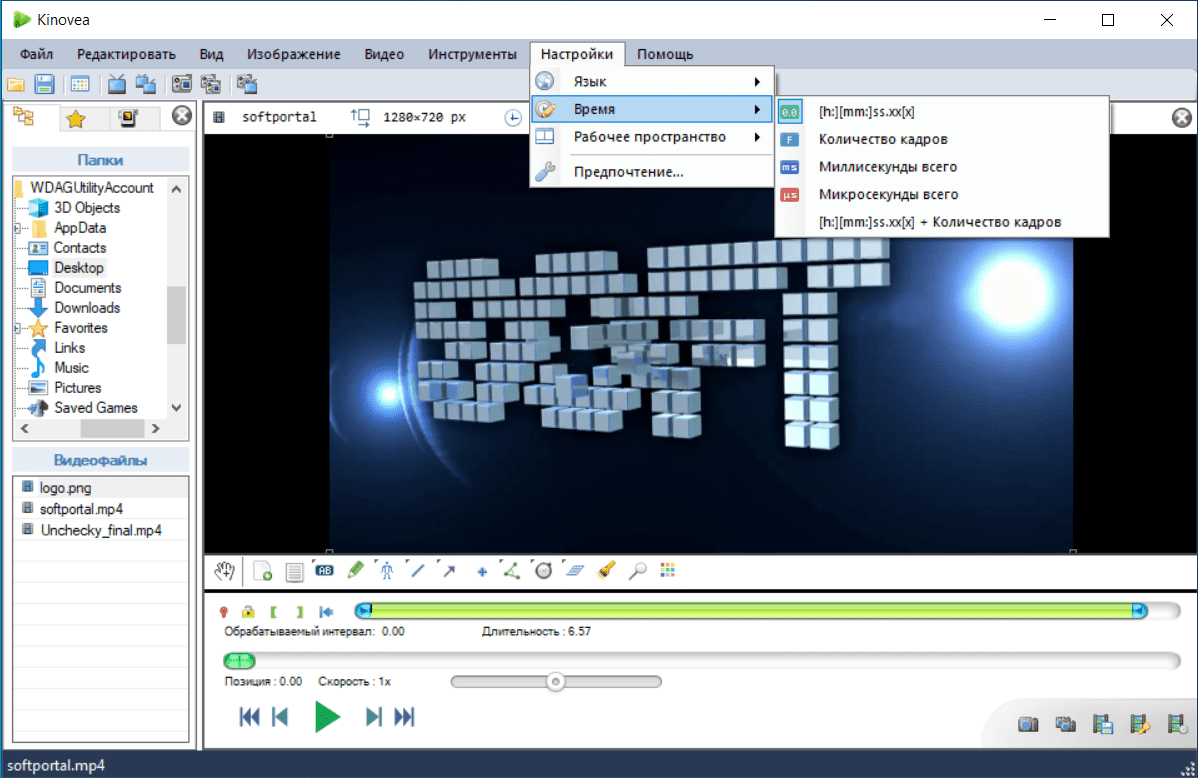
Task: Click the green Play button
Action: point(327,717)
